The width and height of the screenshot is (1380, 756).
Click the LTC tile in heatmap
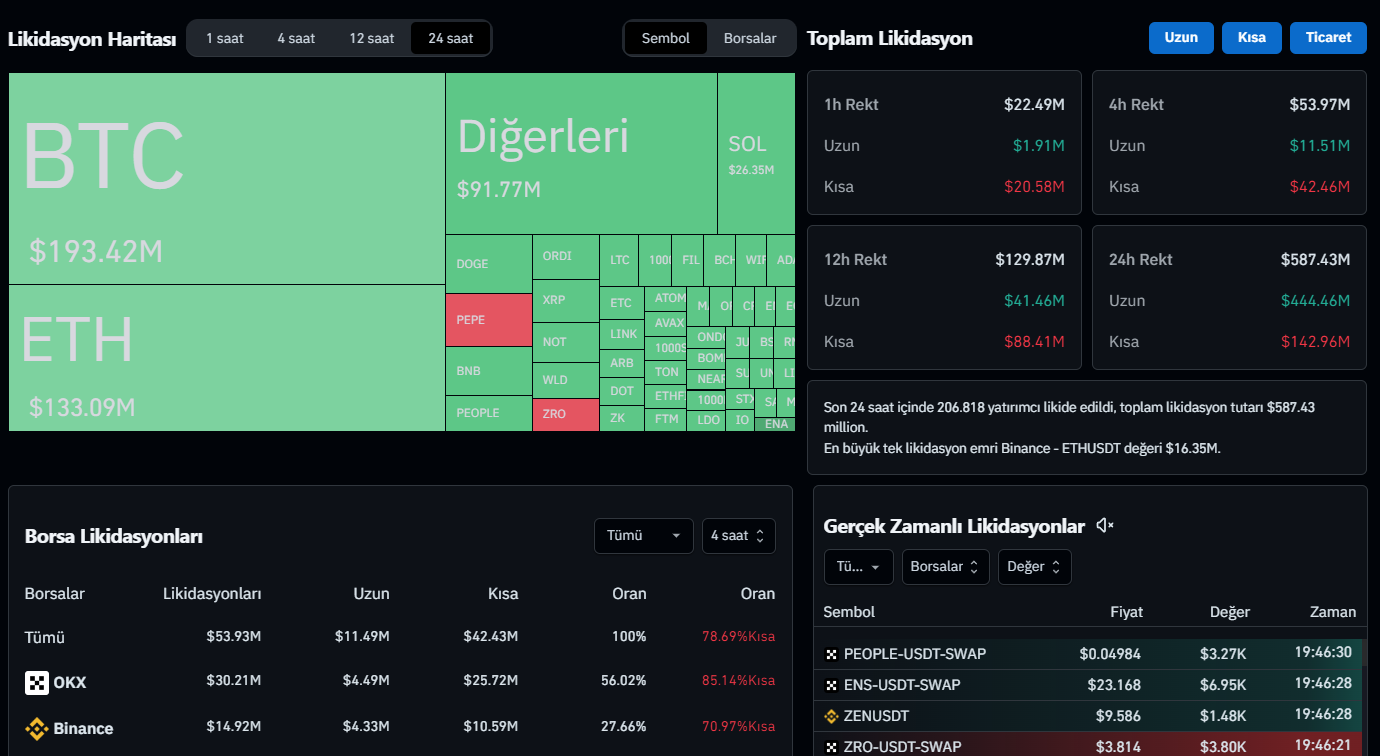pyautogui.click(x=619, y=260)
